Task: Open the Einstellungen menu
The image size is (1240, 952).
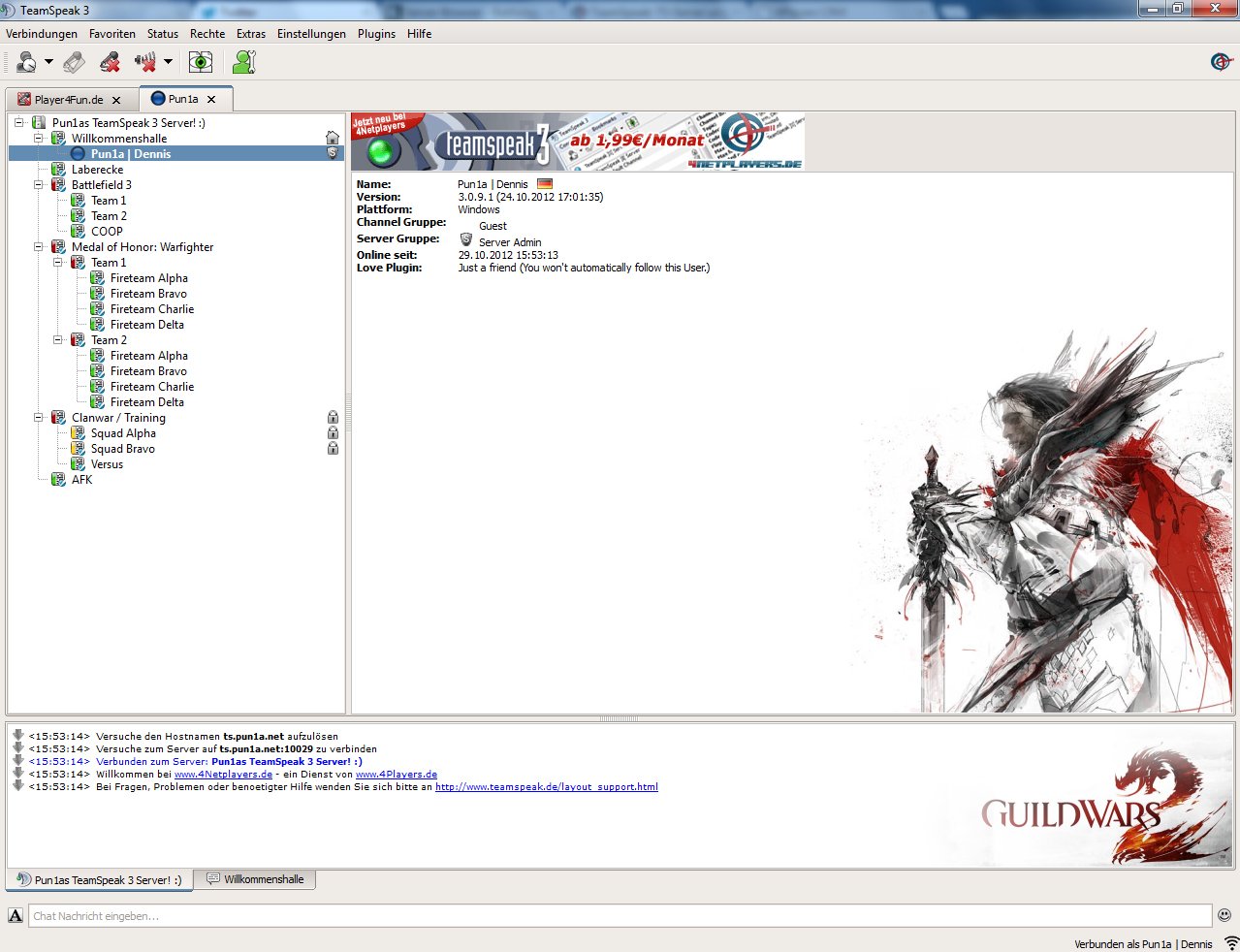Action: (311, 34)
